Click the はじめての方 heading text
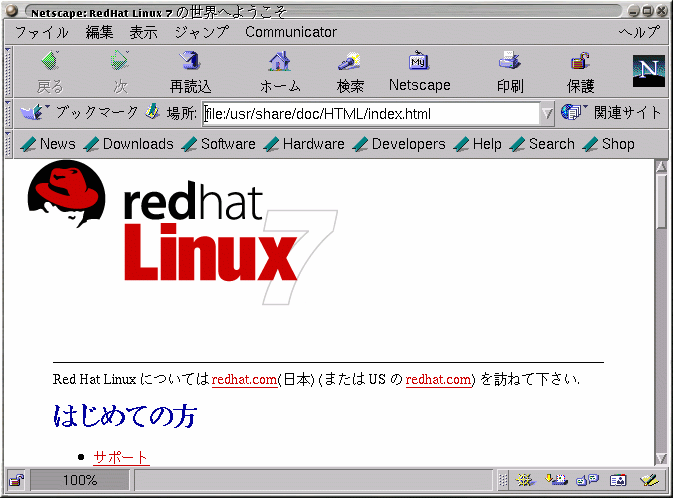This screenshot has height=498, width=673. coord(125,416)
